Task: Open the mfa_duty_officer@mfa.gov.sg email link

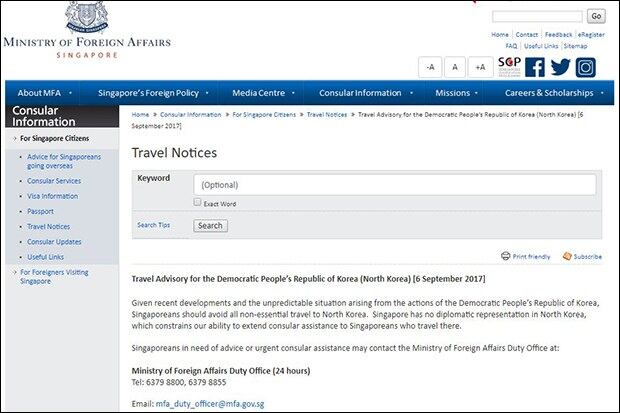Action: (210, 404)
